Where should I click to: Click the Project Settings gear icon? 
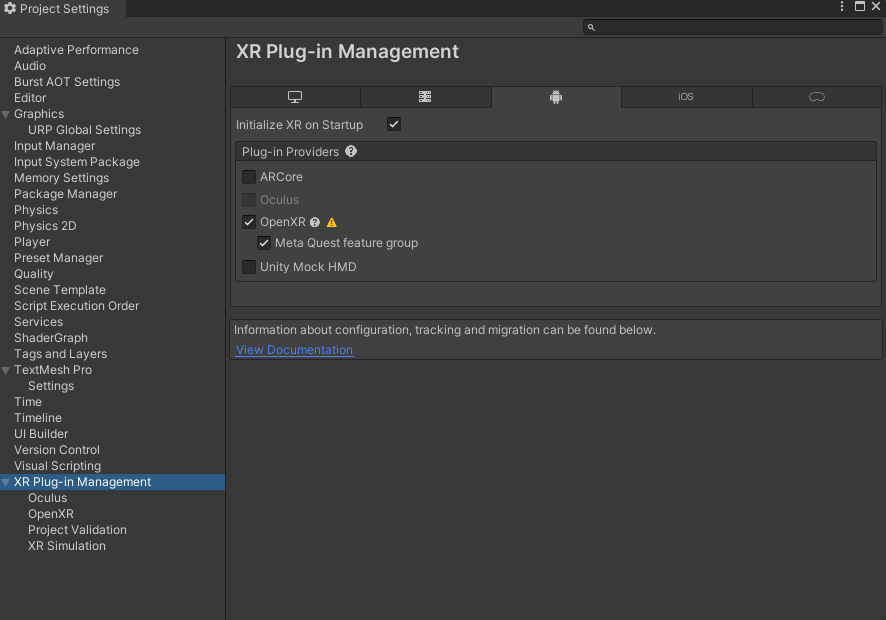point(11,9)
